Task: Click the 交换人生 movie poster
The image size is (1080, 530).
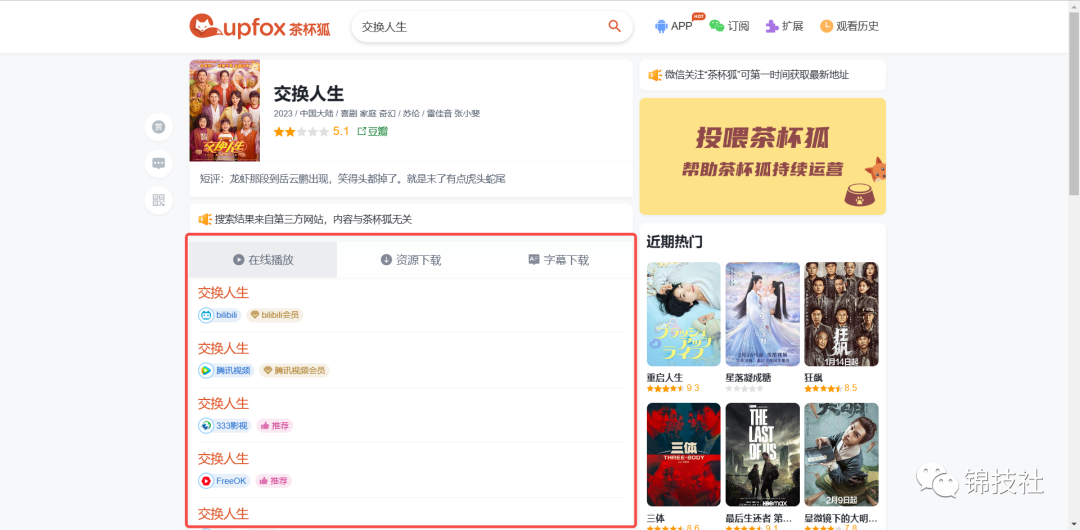Action: coord(225,110)
